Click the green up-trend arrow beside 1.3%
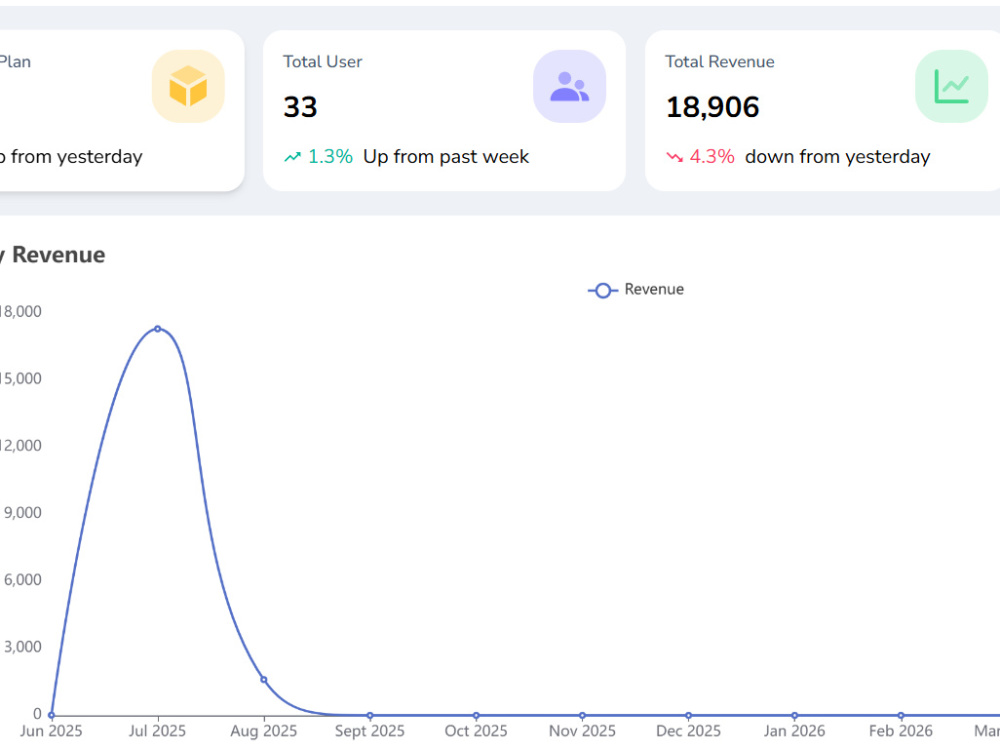 coord(292,157)
